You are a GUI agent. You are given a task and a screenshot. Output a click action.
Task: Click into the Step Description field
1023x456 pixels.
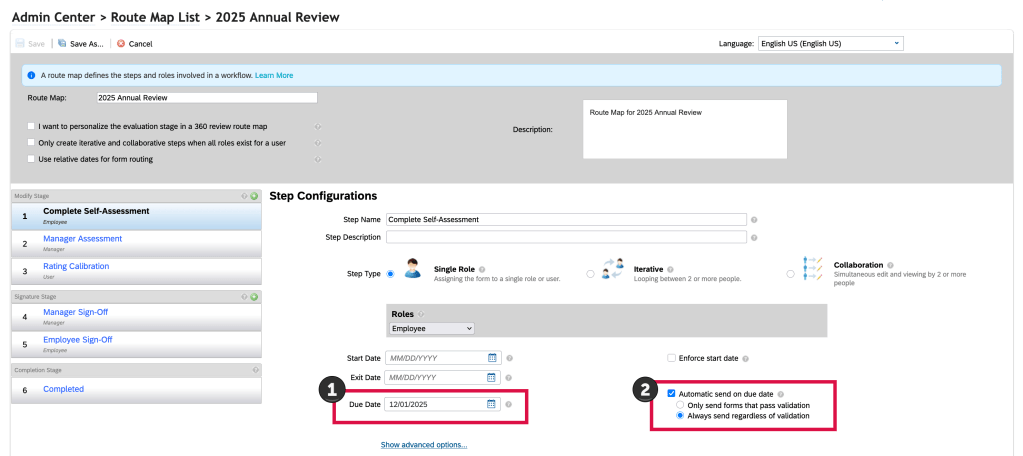click(x=566, y=237)
